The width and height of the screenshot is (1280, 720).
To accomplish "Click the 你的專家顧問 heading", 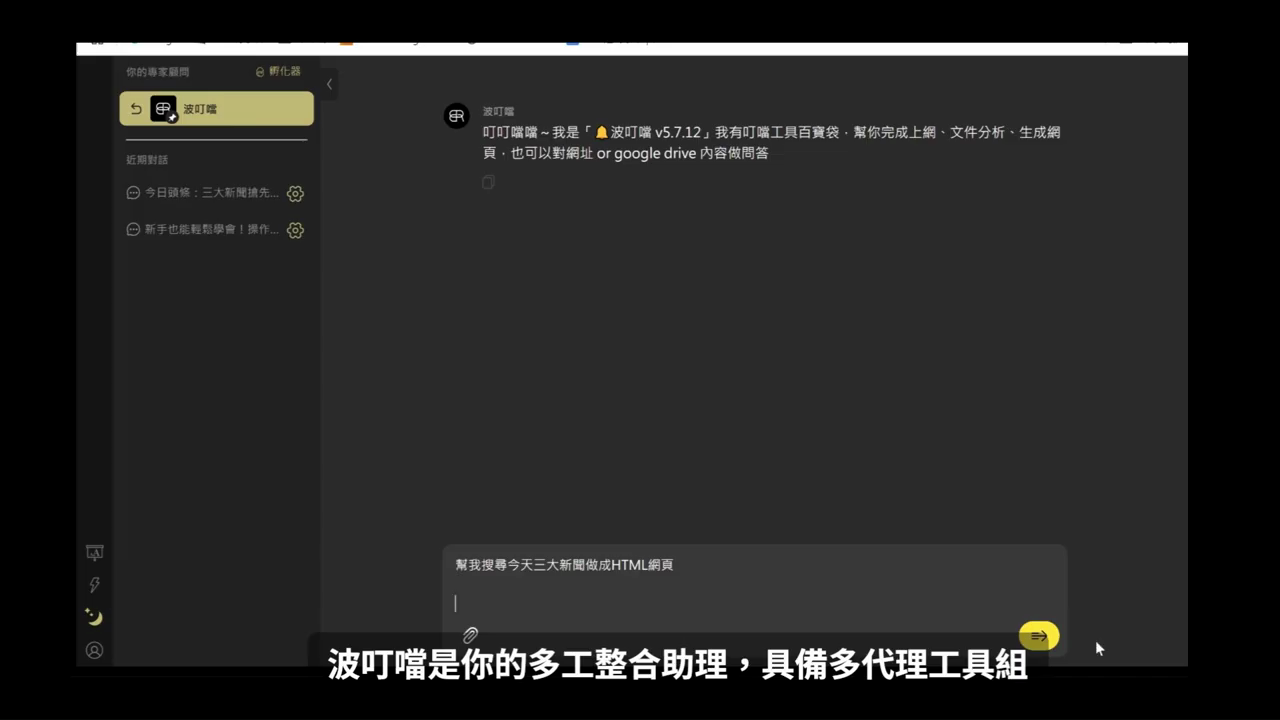I will 157,72.
